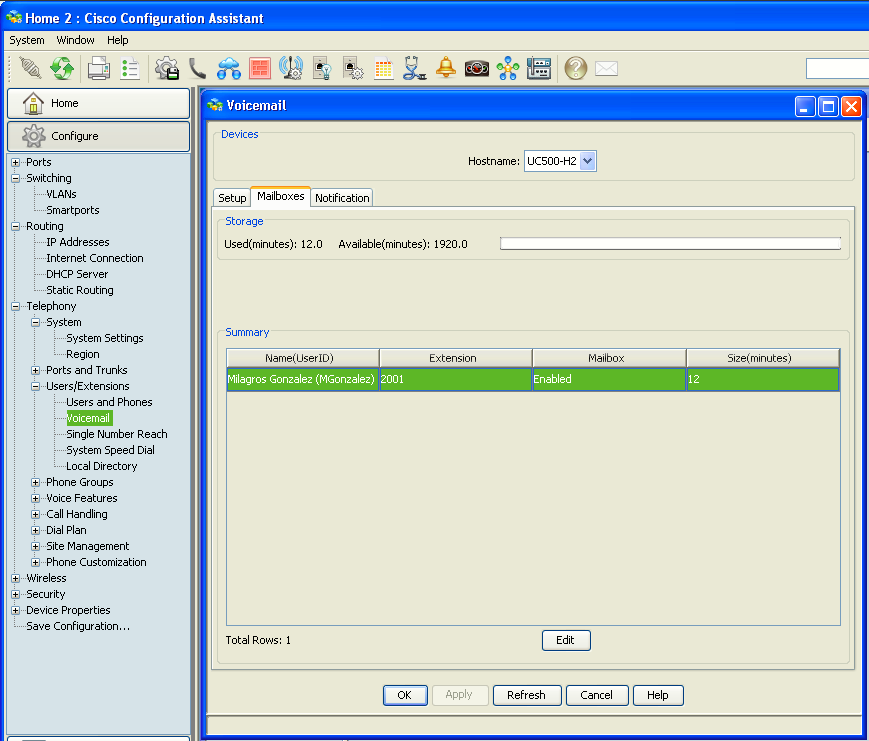Screen dimensions: 869x741
Task: Select the Mailboxes tab
Action: (280, 196)
